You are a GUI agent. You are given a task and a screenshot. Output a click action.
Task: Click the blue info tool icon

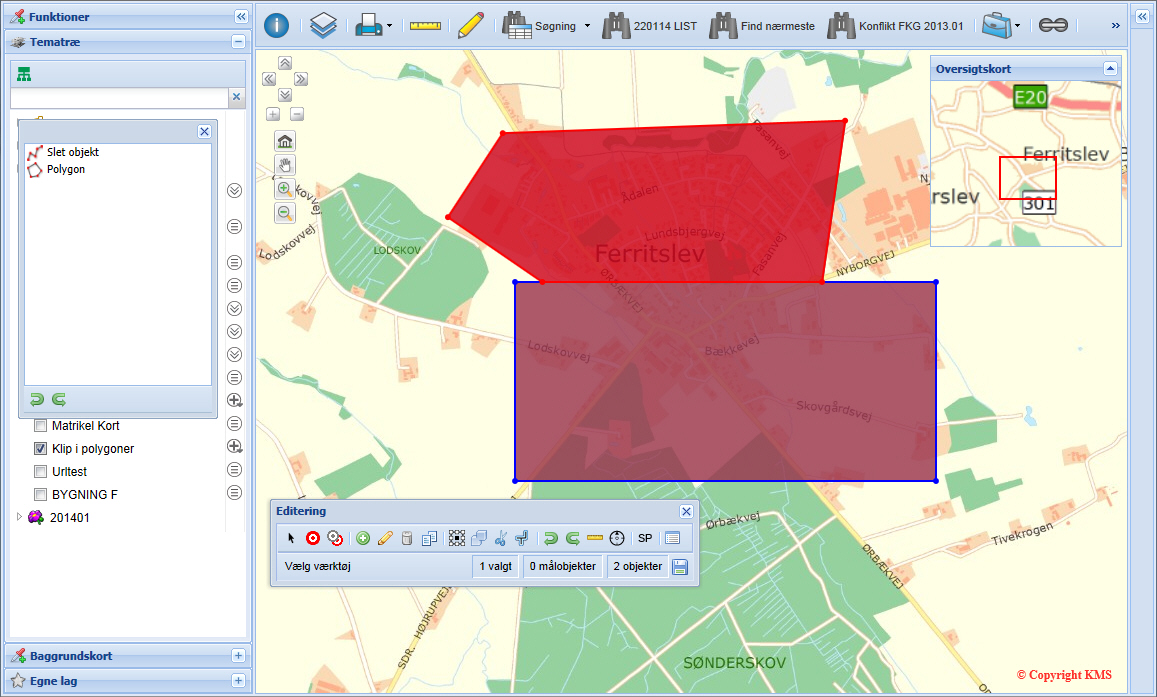276,26
